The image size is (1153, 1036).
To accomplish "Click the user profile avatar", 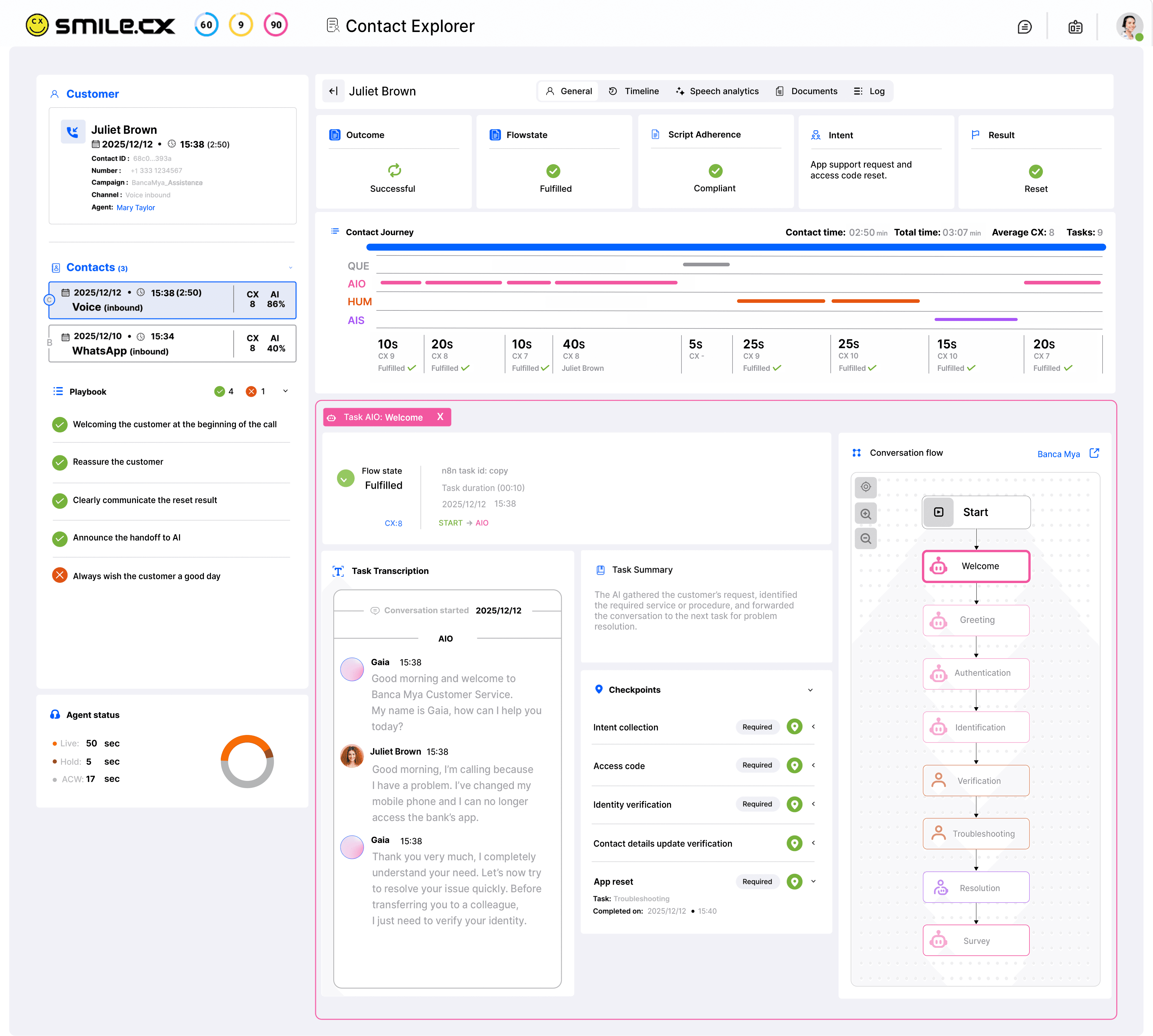I will 1129,26.
